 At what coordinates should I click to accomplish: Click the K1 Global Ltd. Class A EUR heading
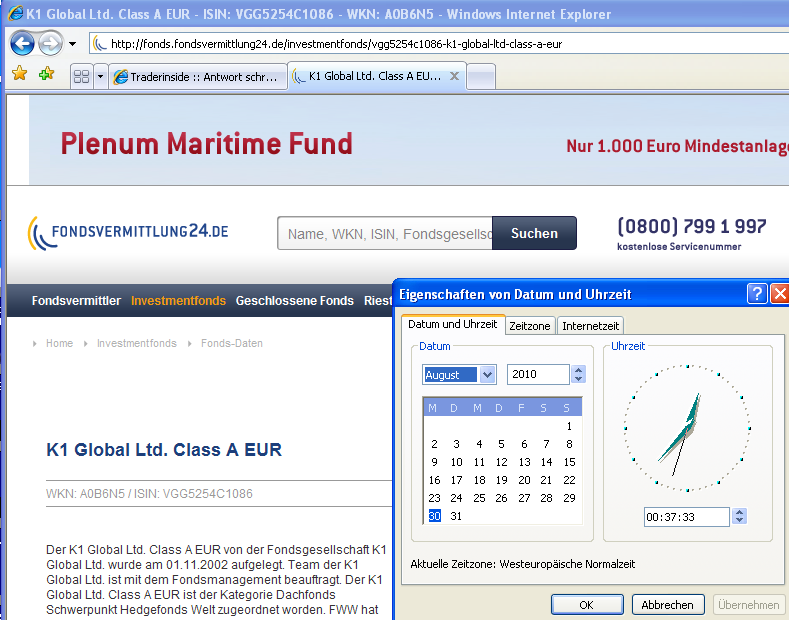[164, 449]
